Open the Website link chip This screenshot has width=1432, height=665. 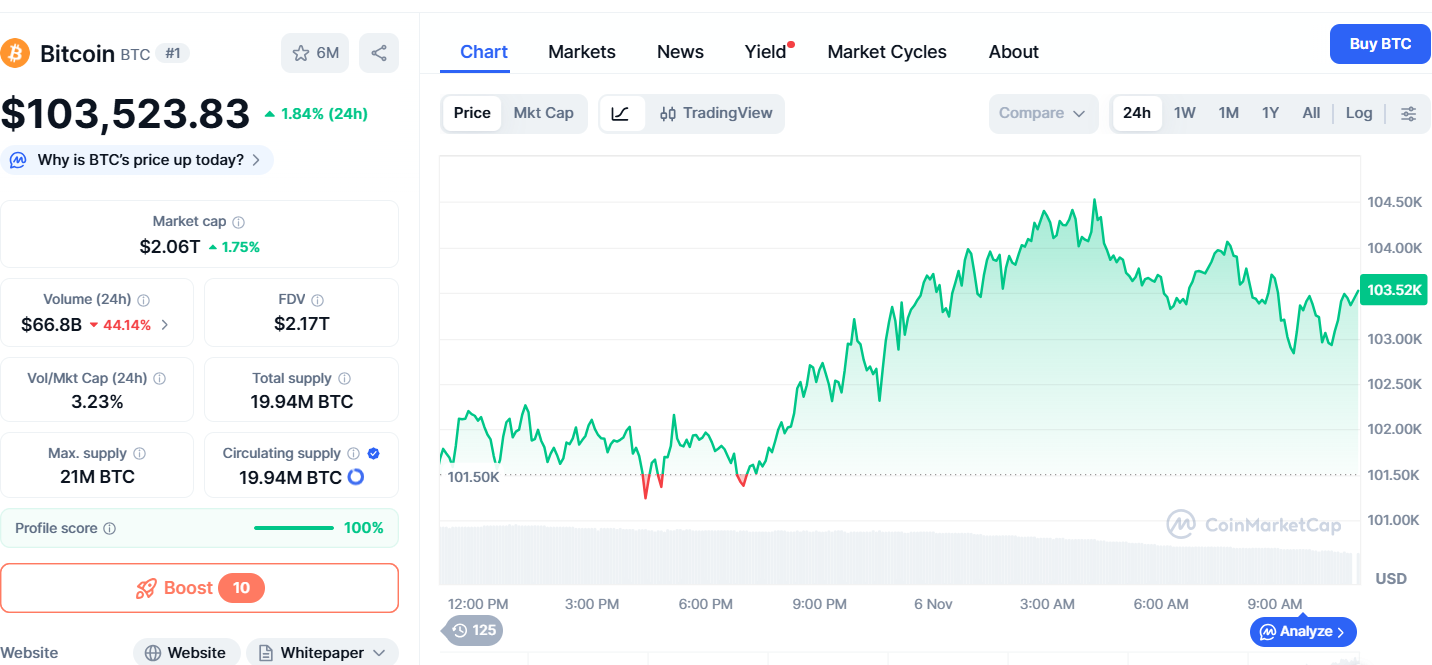187,653
